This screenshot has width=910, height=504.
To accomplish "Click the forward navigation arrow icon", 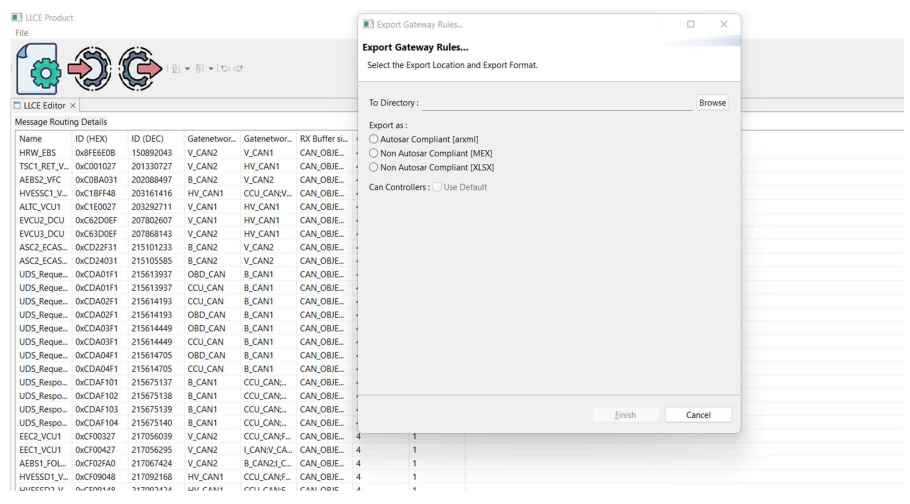I will pyautogui.click(x=238, y=69).
